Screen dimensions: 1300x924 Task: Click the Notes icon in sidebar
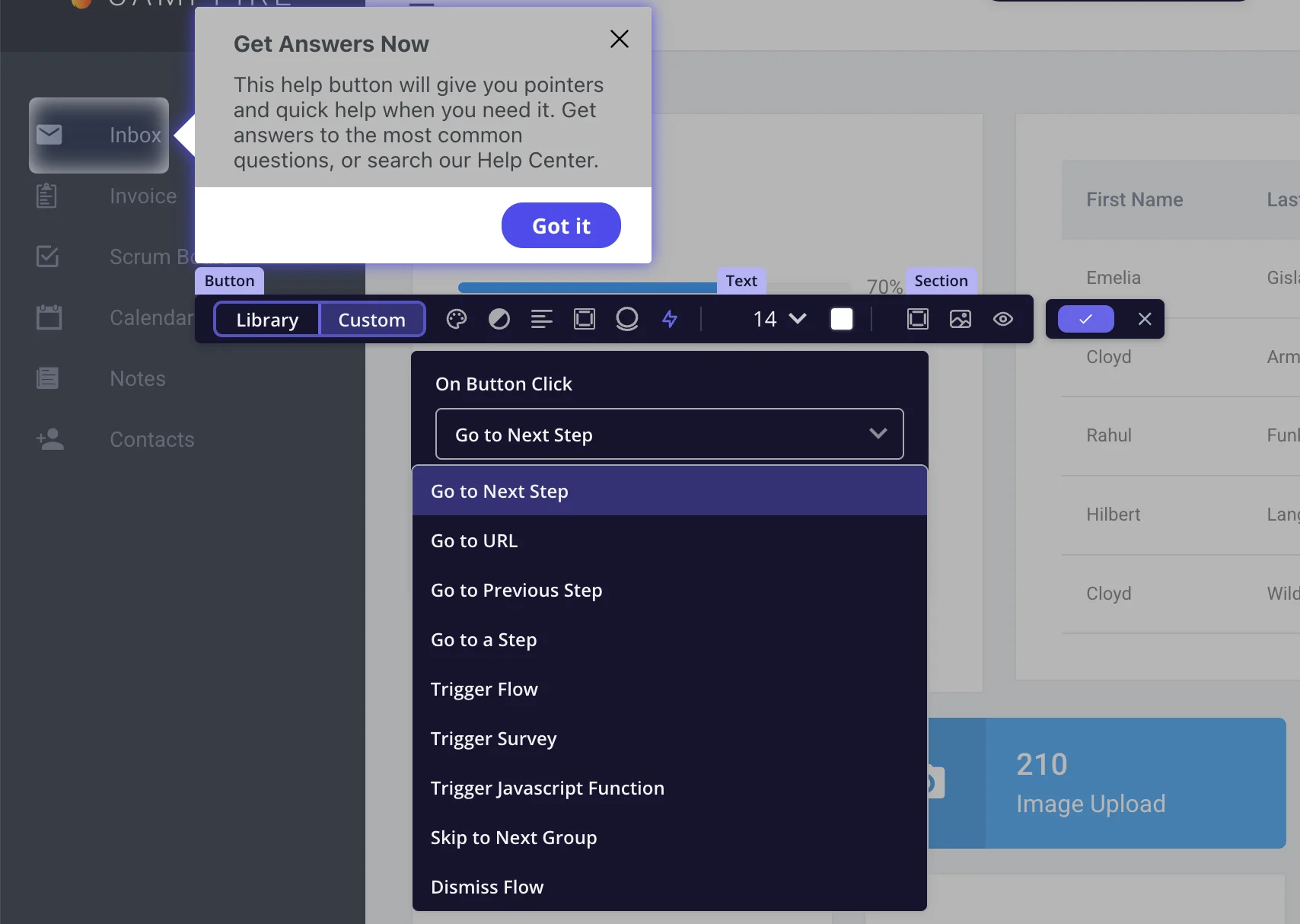click(x=48, y=378)
